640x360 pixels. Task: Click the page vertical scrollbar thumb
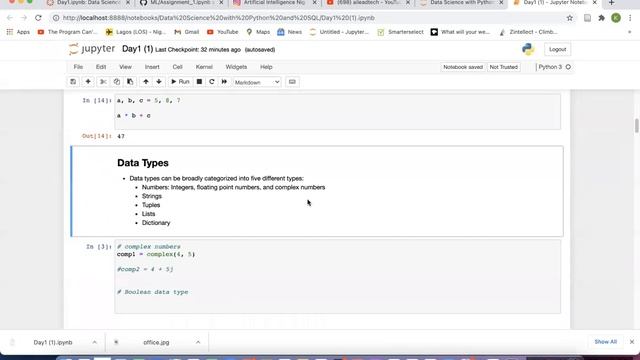(x=636, y=126)
